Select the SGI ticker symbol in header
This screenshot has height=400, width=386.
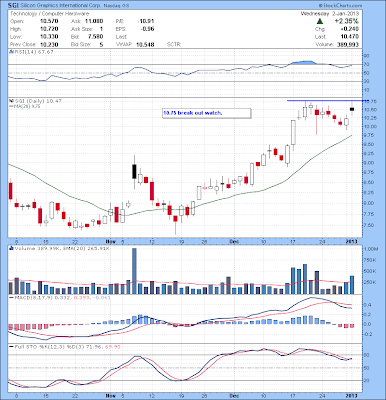(13, 6)
